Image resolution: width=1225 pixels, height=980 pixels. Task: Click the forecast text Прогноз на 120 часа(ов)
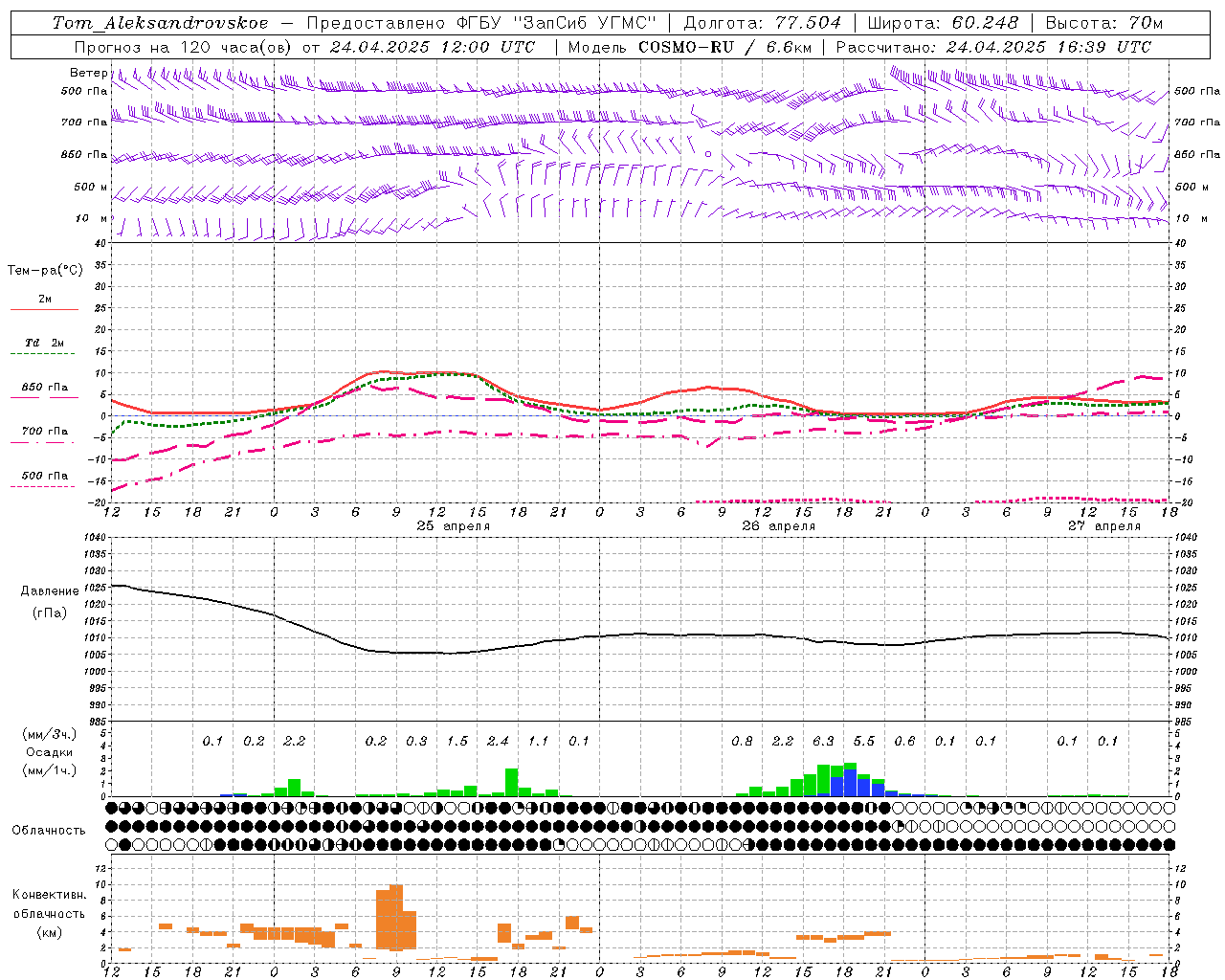[x=184, y=47]
